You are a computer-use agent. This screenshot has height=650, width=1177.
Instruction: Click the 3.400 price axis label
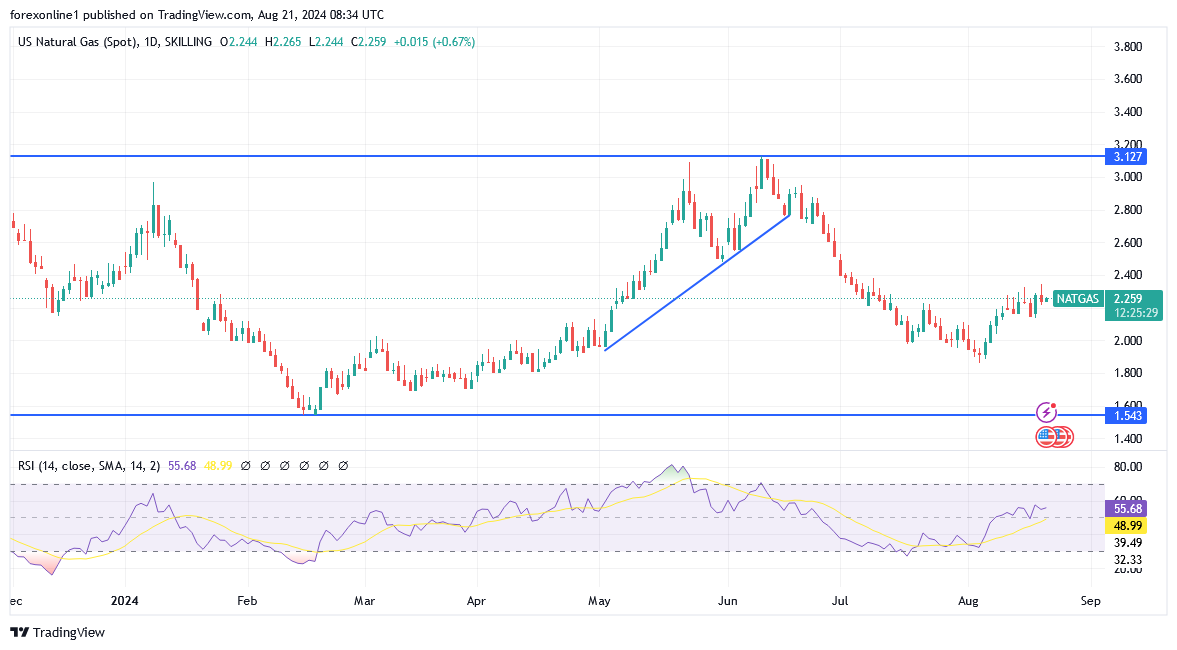(x=1127, y=112)
